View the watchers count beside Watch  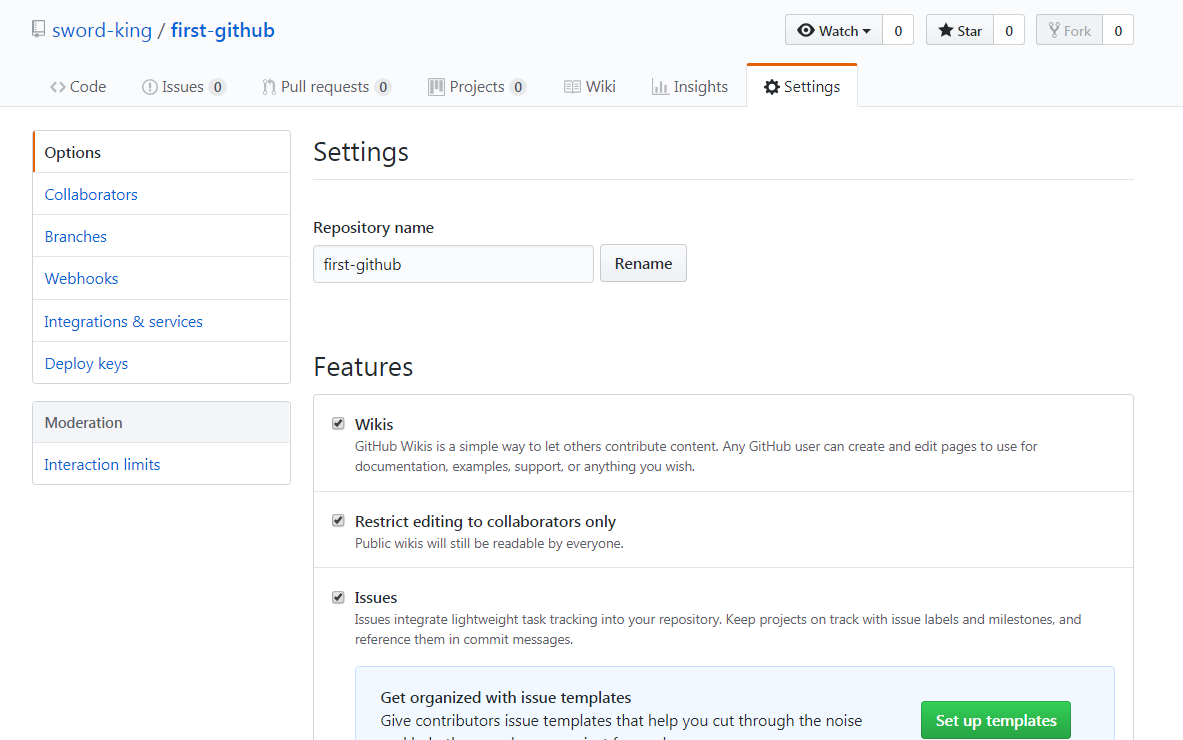[x=898, y=30]
